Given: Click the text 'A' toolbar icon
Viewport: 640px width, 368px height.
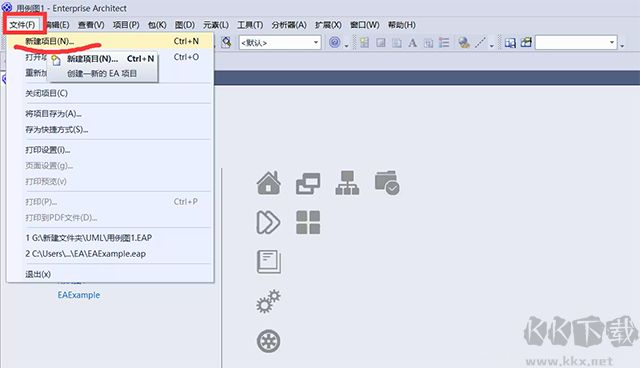Looking at the screenshot, I should tap(413, 43).
